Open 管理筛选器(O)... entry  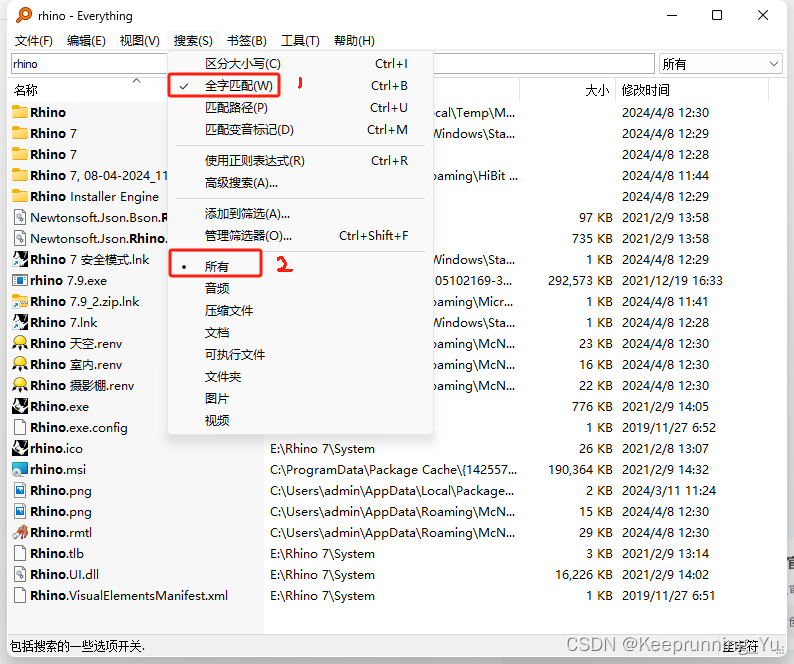coord(300,236)
